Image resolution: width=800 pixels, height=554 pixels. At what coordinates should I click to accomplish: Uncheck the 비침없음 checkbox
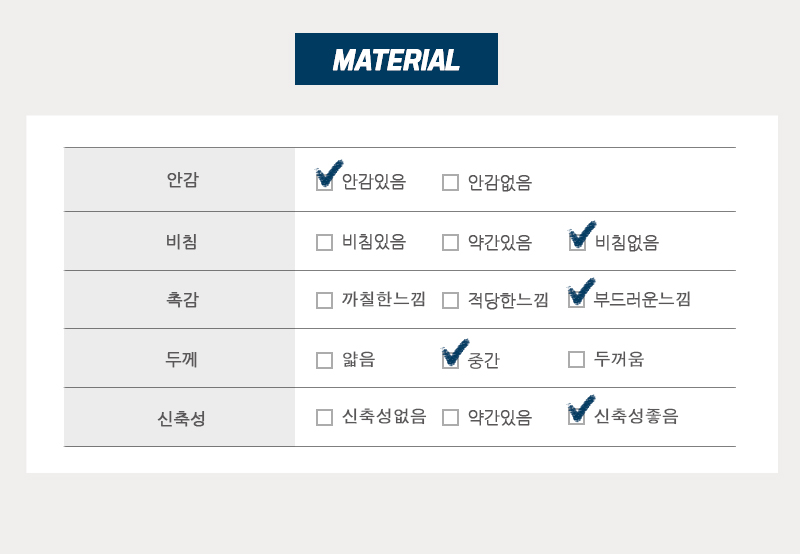coord(577,242)
